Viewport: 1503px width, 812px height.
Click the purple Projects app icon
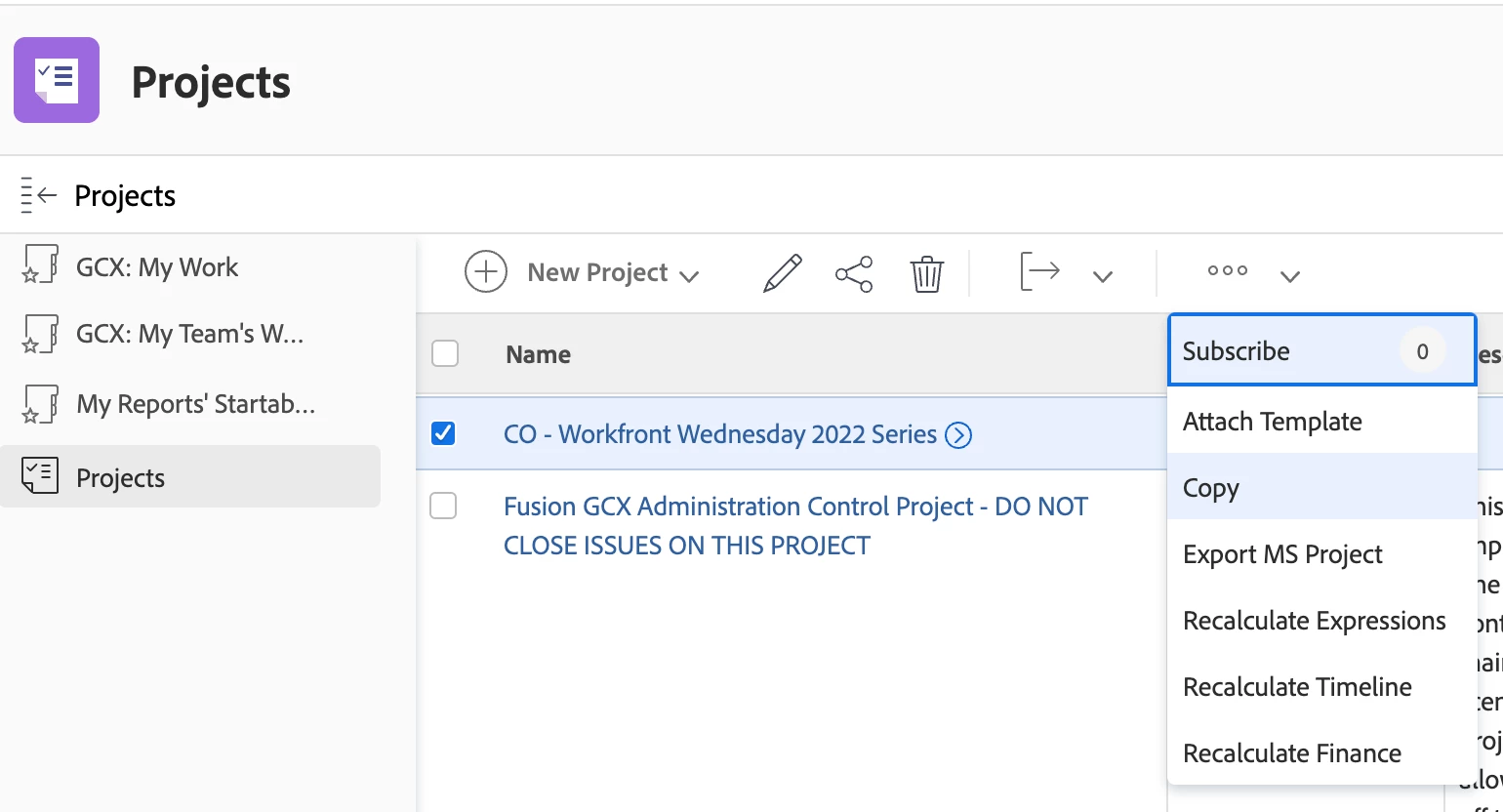click(57, 80)
